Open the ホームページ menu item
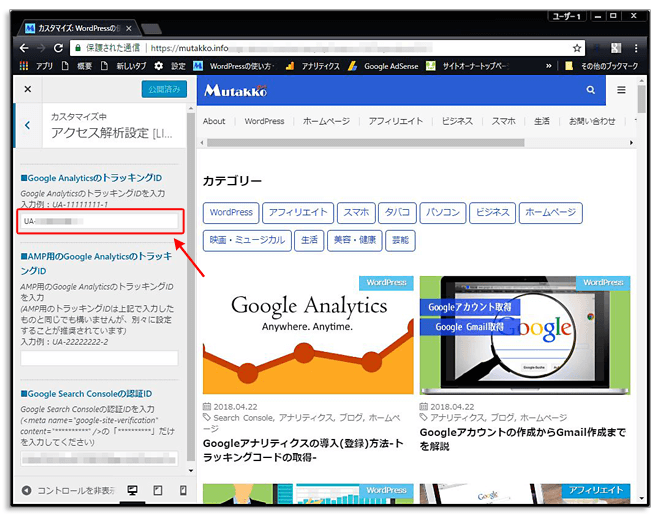 (326, 121)
